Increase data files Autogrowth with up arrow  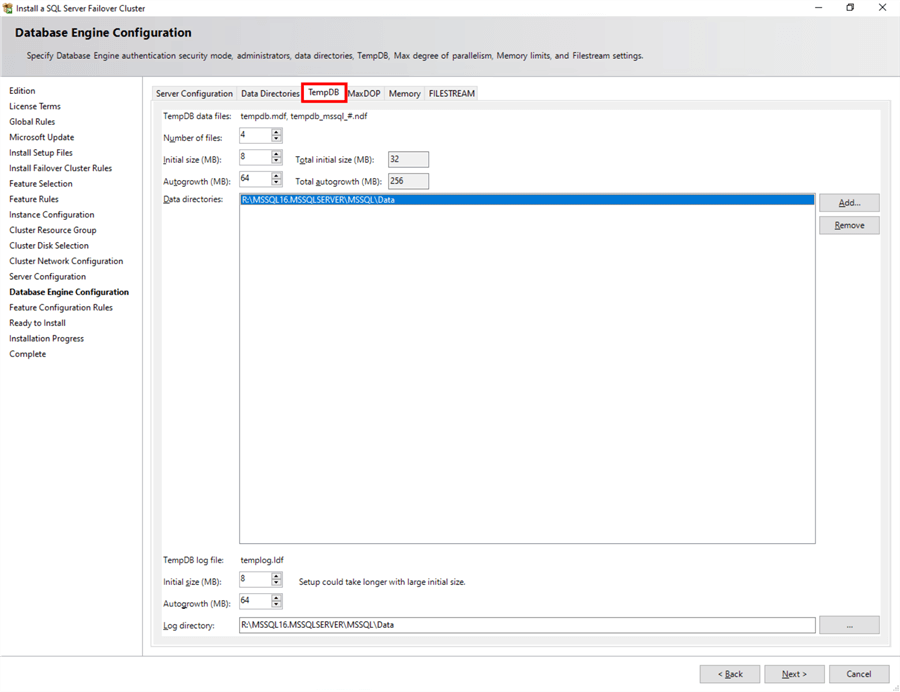(277, 176)
